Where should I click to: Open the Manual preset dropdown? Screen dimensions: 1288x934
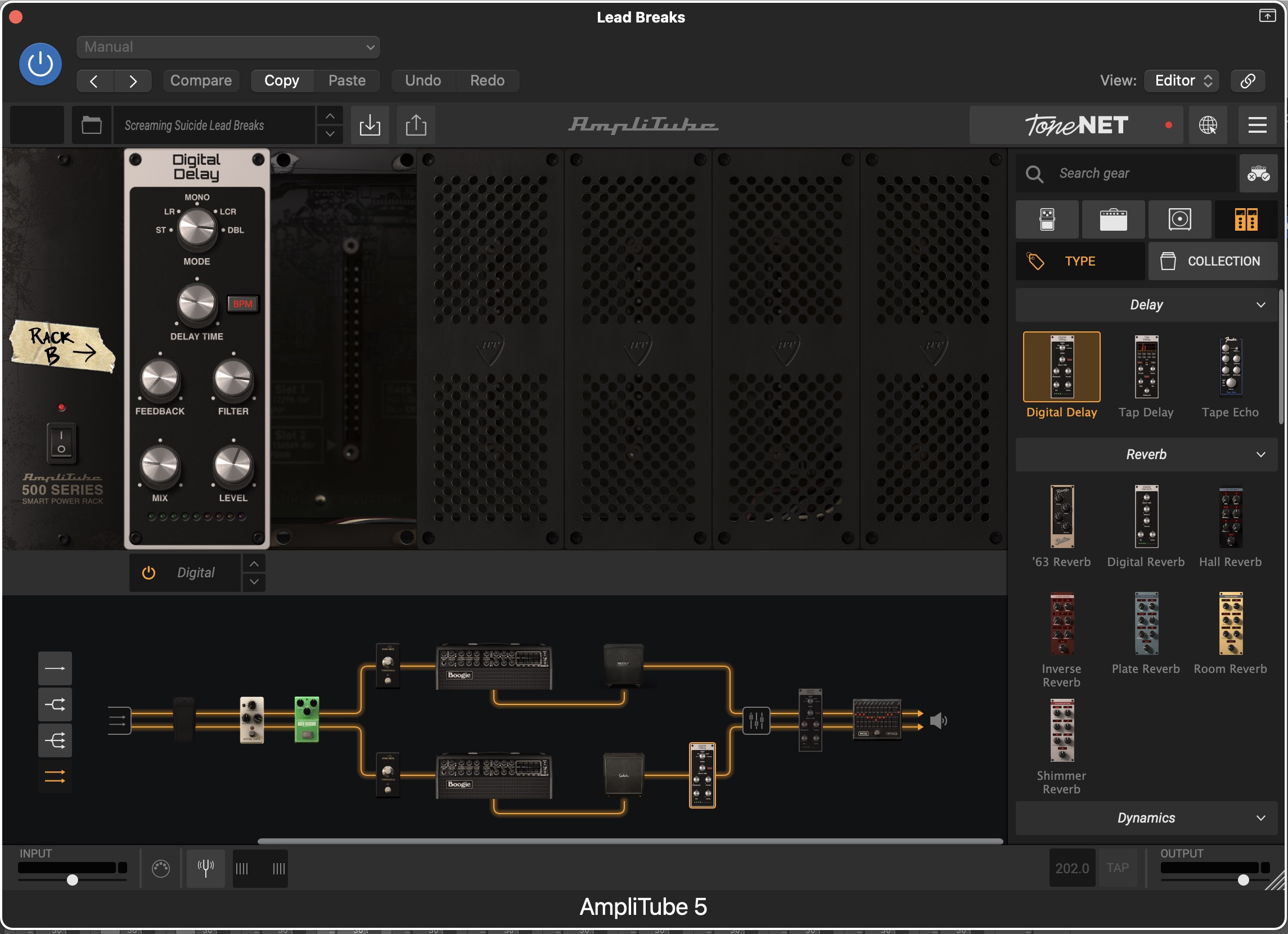[228, 47]
